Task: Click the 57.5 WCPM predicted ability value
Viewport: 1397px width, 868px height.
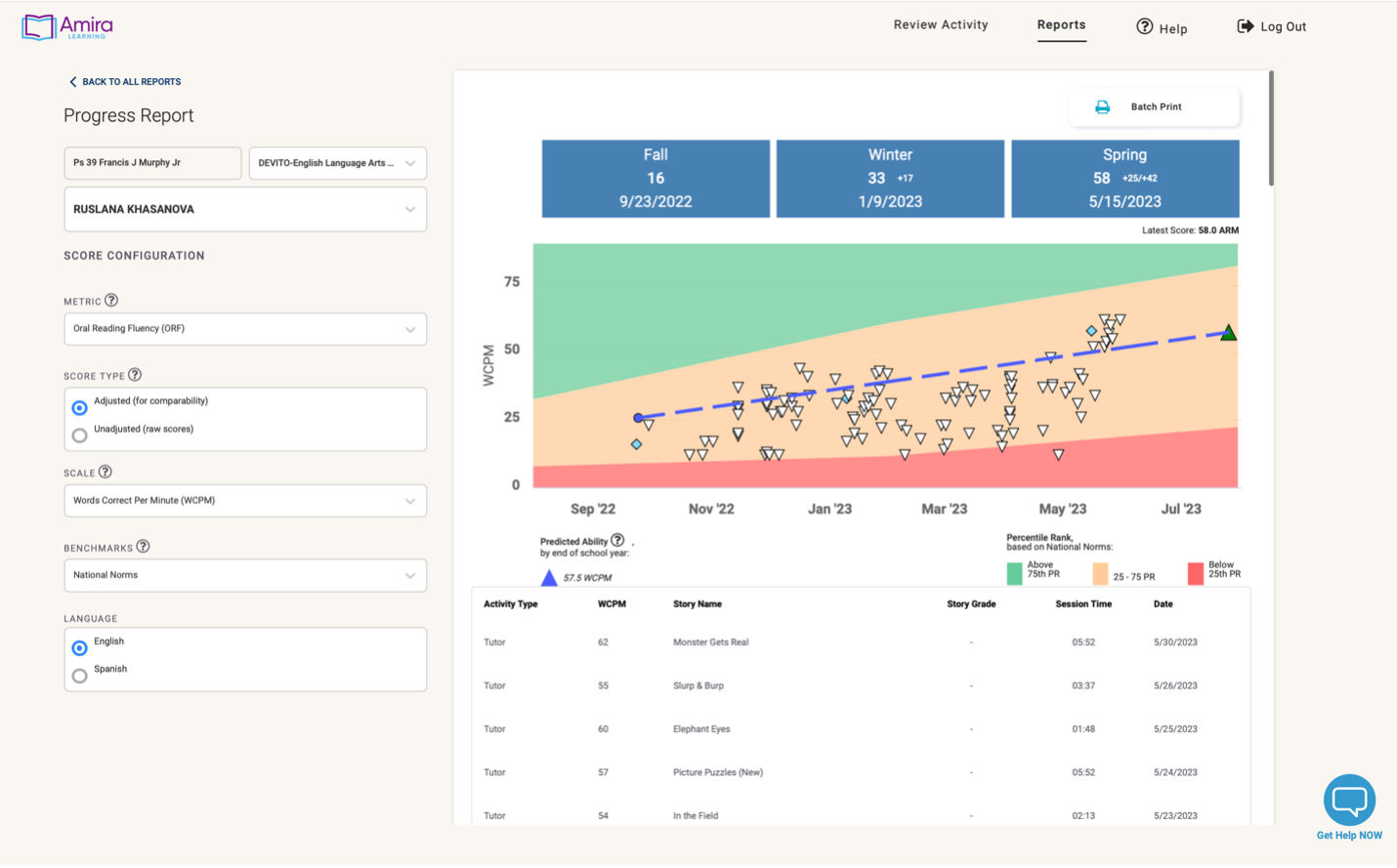Action: click(x=587, y=578)
